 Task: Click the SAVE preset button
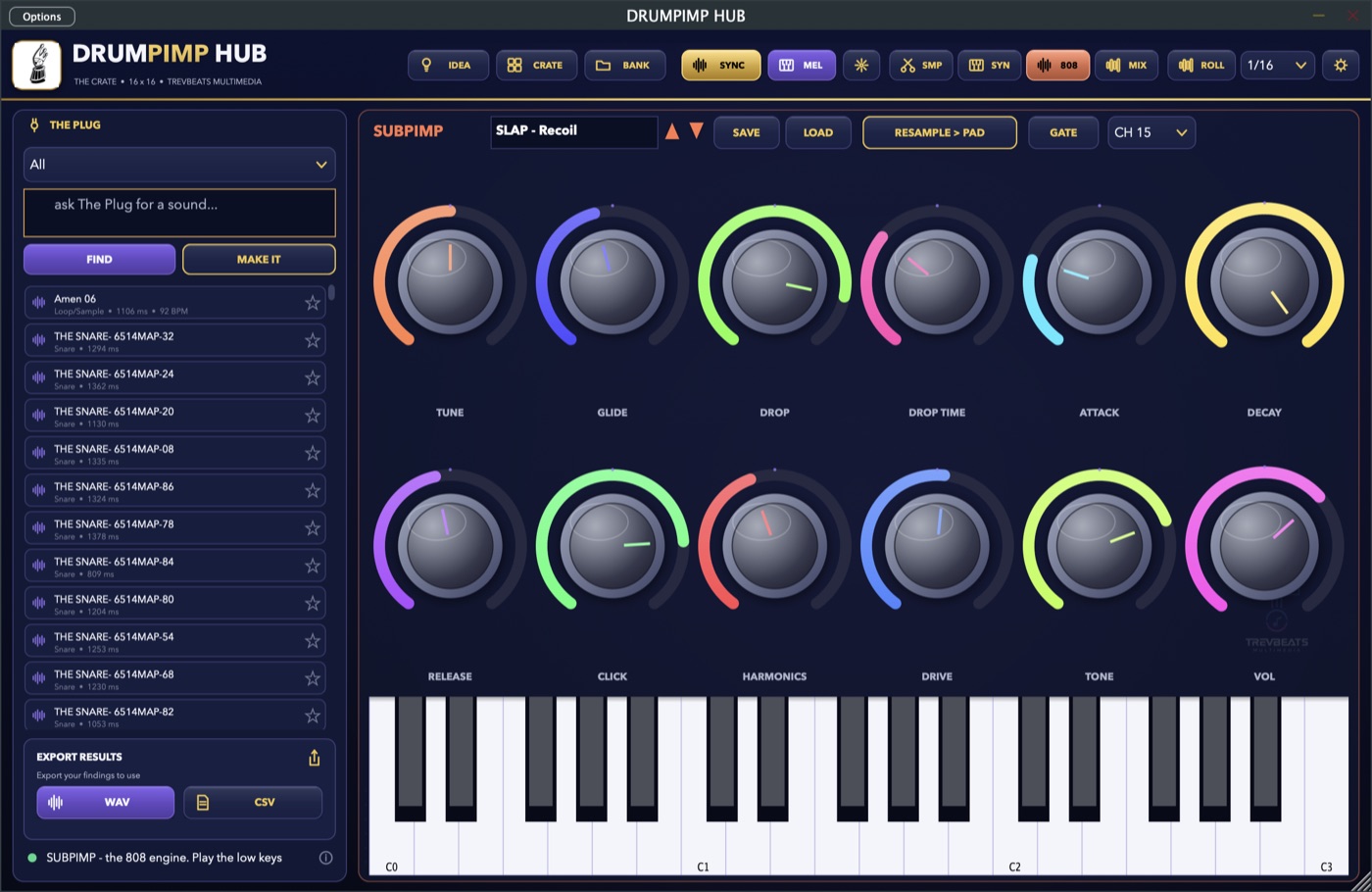(x=746, y=132)
